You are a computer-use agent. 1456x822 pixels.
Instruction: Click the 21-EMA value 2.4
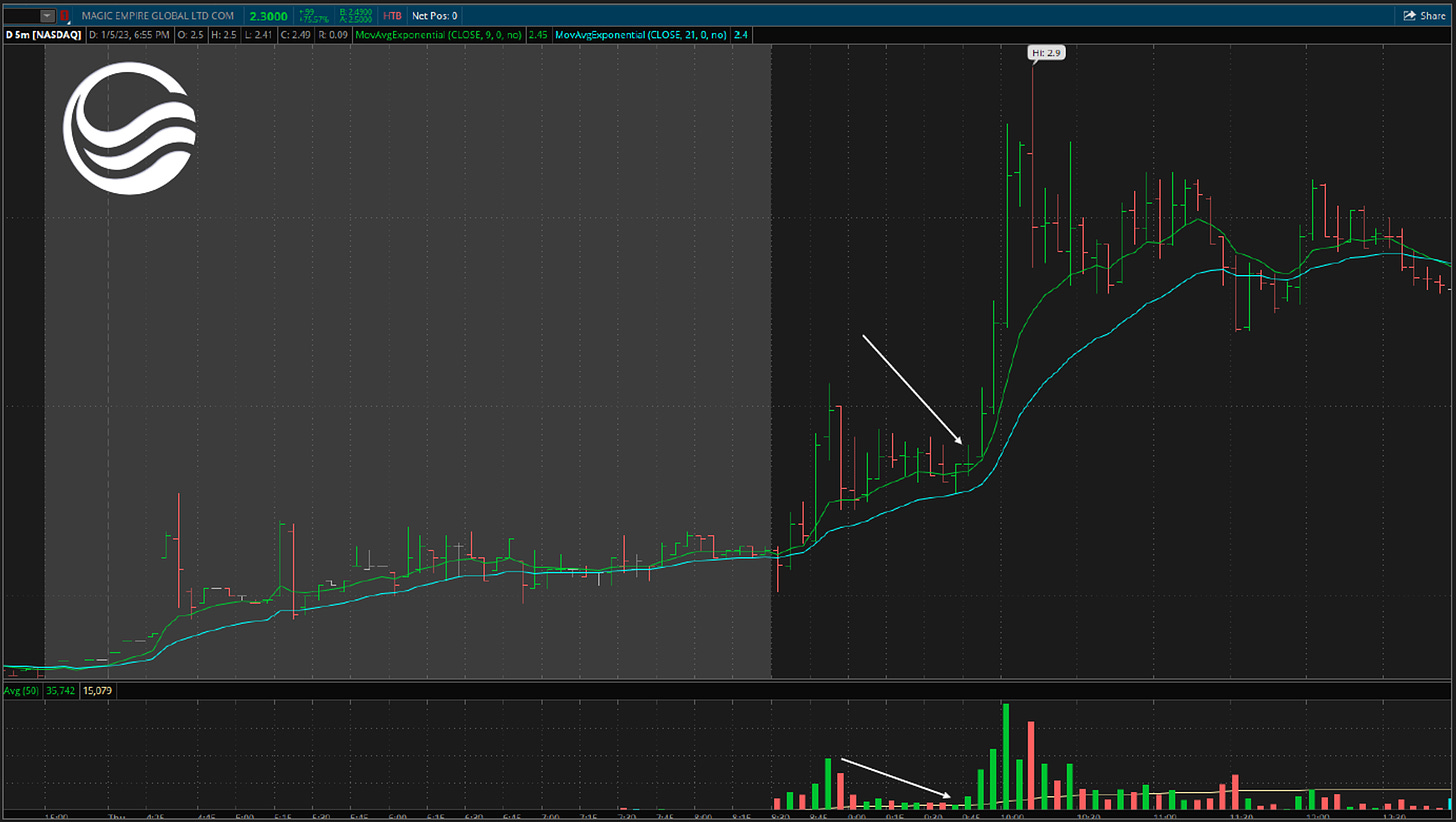[x=741, y=34]
